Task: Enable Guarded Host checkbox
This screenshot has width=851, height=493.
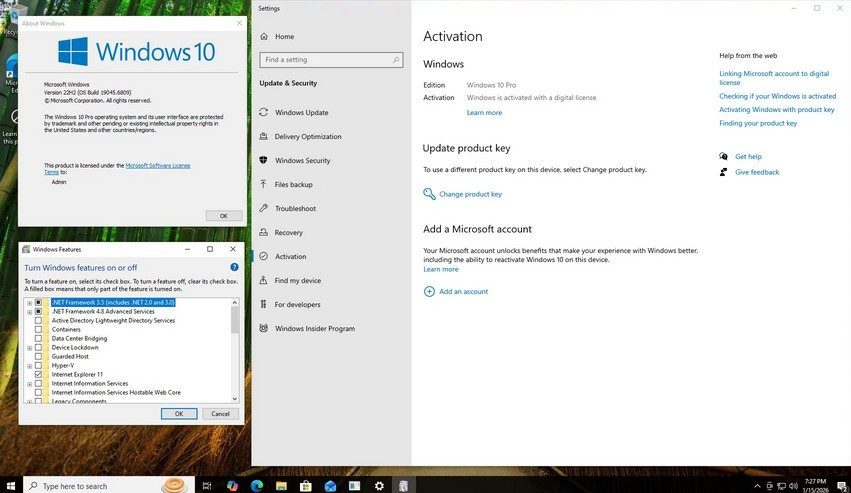Action: pos(39,356)
